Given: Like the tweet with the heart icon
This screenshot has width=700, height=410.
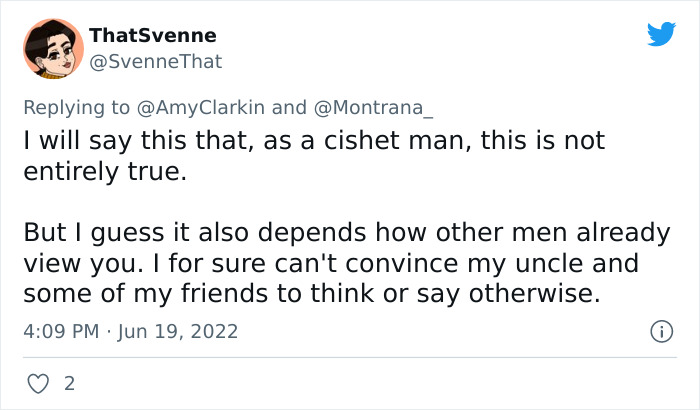Looking at the screenshot, I should (37, 383).
